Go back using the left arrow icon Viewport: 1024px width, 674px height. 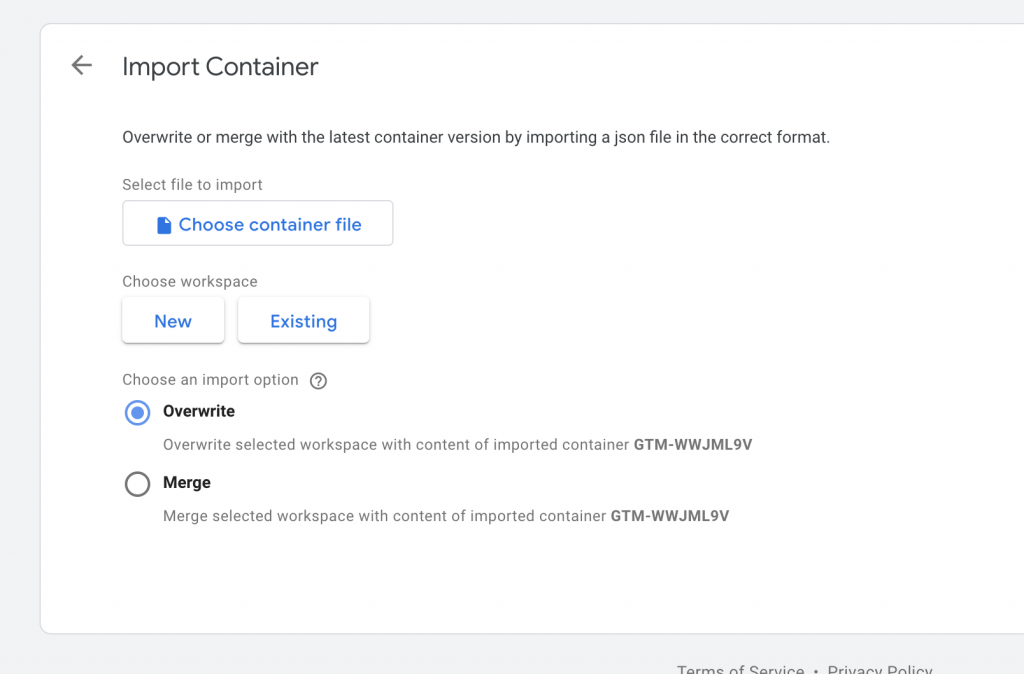point(82,65)
